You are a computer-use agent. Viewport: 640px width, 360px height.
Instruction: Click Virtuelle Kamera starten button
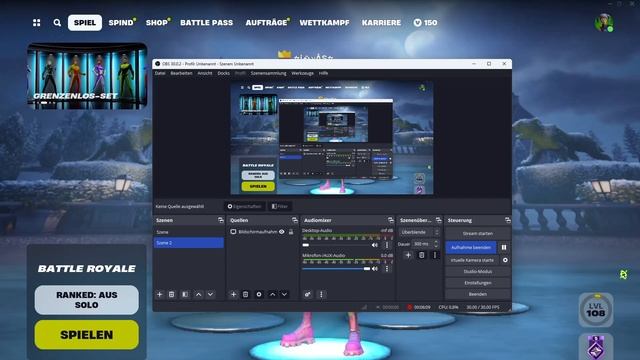pyautogui.click(x=472, y=260)
